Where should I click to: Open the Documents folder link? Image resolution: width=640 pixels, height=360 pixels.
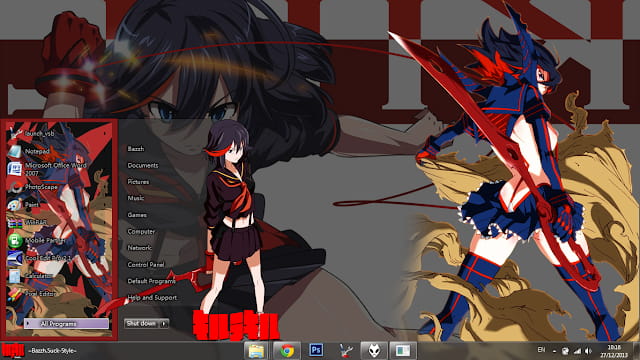click(x=142, y=165)
